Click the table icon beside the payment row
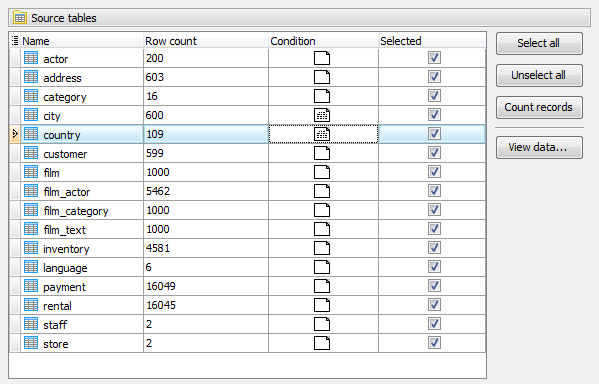Screen dimensions: 599x384 pos(31,286)
